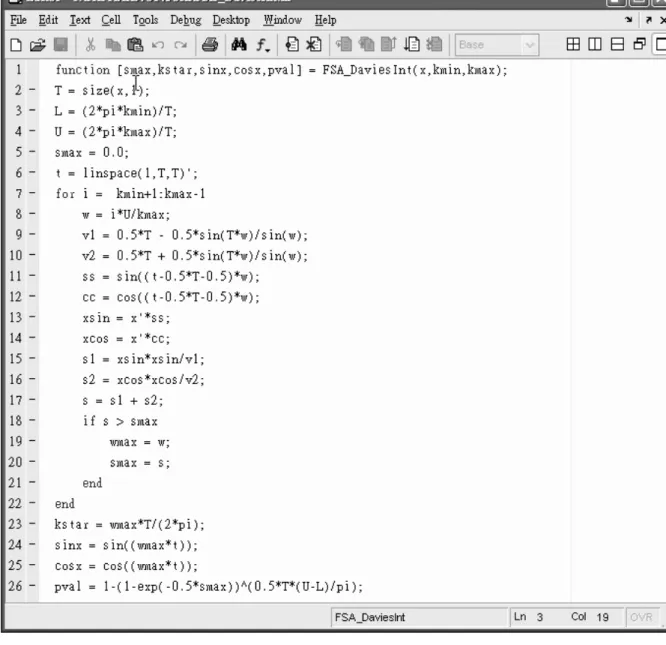
Task: Open a file with the folder icon
Action: 38,45
